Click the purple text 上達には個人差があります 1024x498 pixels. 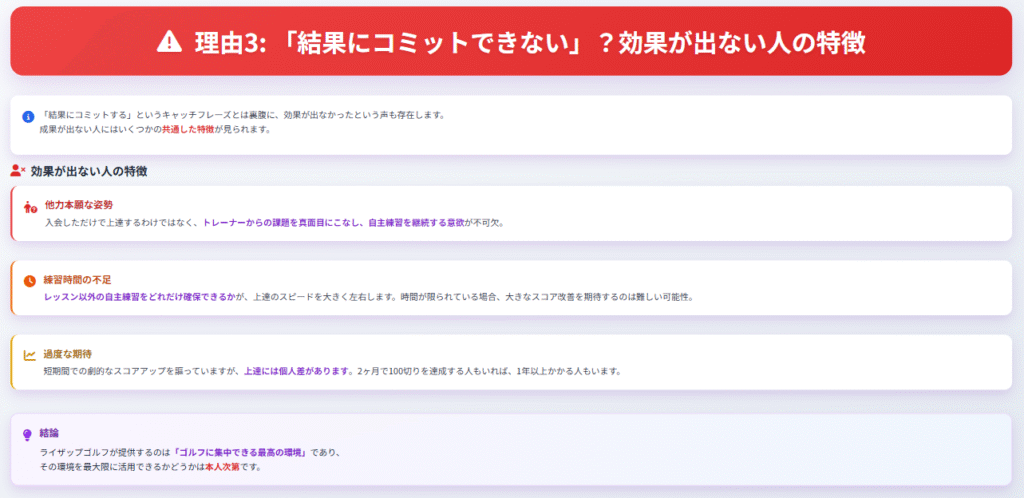[296, 371]
